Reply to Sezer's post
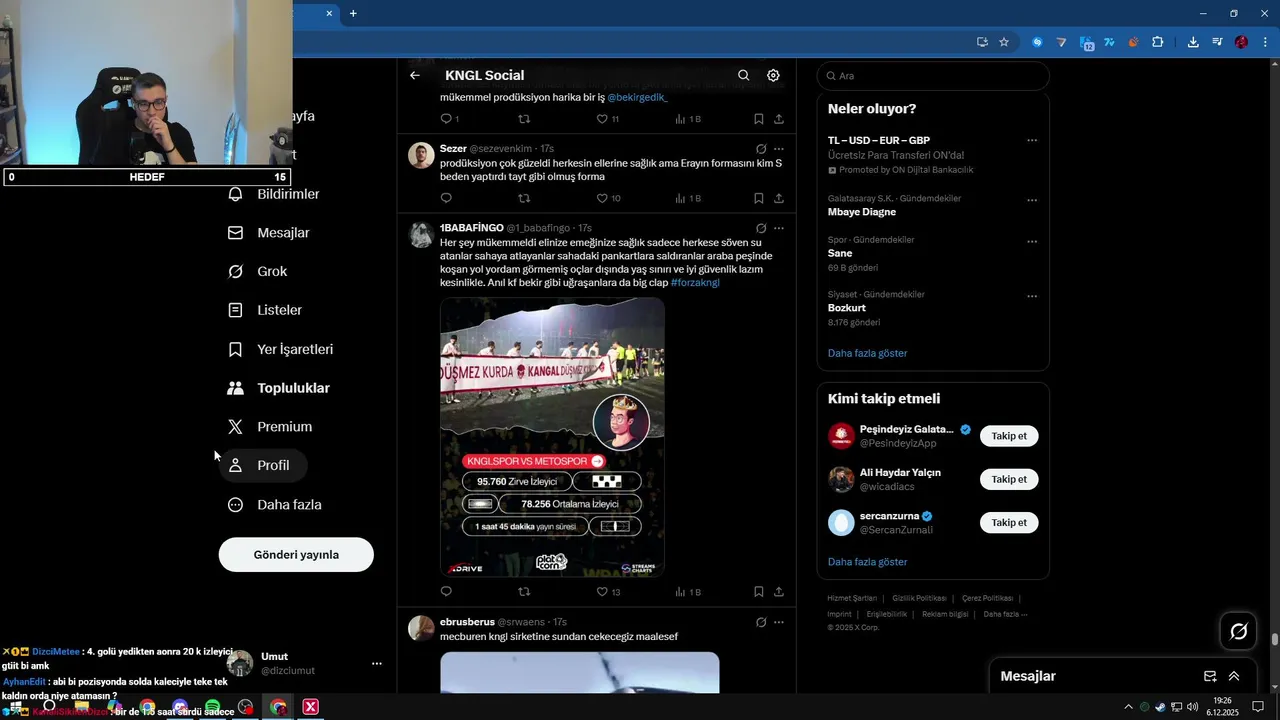 [446, 198]
